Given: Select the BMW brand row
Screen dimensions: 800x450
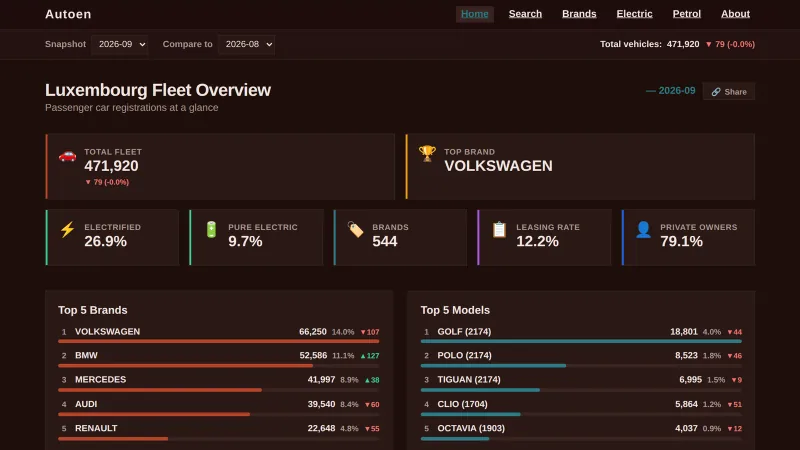Looking at the screenshot, I should pos(218,359).
